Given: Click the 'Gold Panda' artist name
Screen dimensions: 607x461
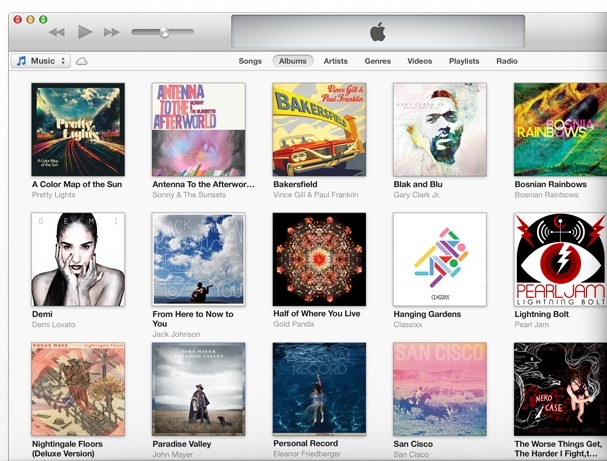Looking at the screenshot, I should (293, 324).
